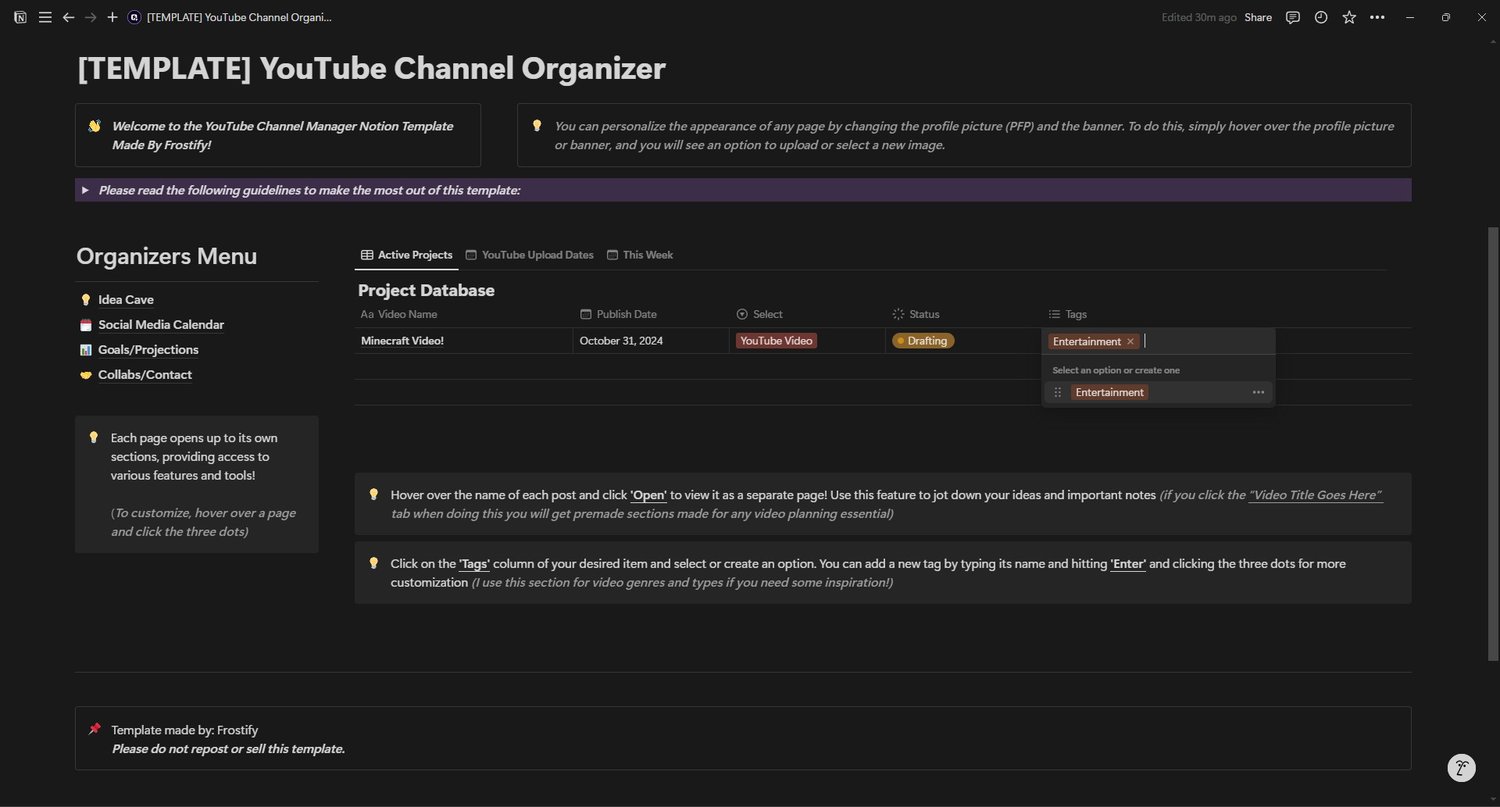The width and height of the screenshot is (1500, 807).
Task: Click the tag search input after Entertainment
Action: coord(1205,342)
